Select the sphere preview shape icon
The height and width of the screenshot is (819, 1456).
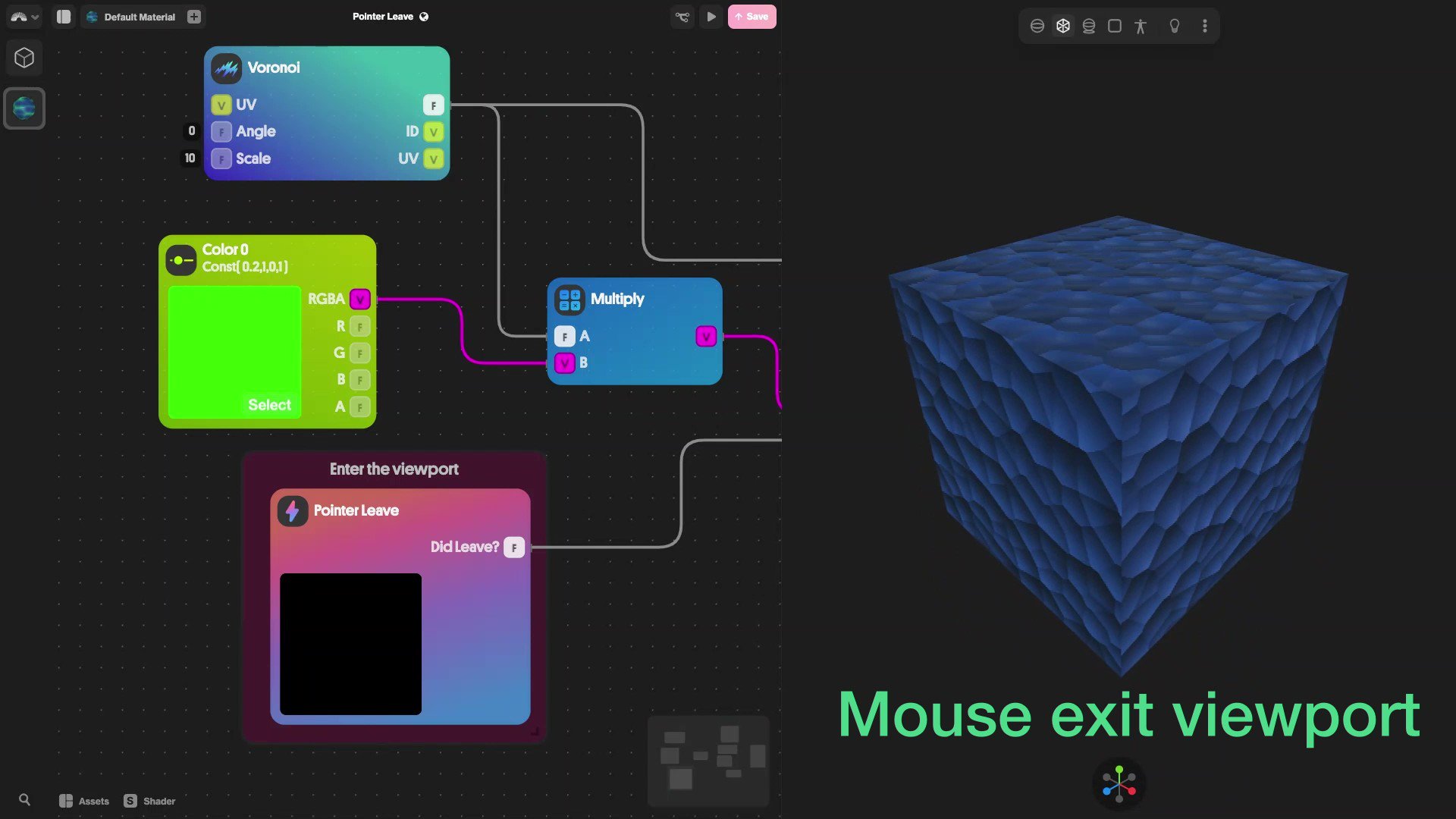[x=1037, y=26]
